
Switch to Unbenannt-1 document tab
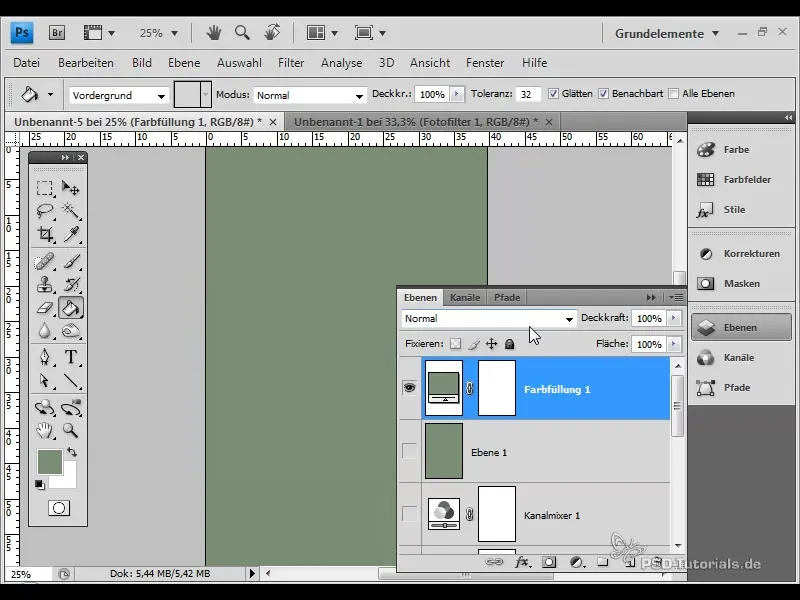[415, 122]
